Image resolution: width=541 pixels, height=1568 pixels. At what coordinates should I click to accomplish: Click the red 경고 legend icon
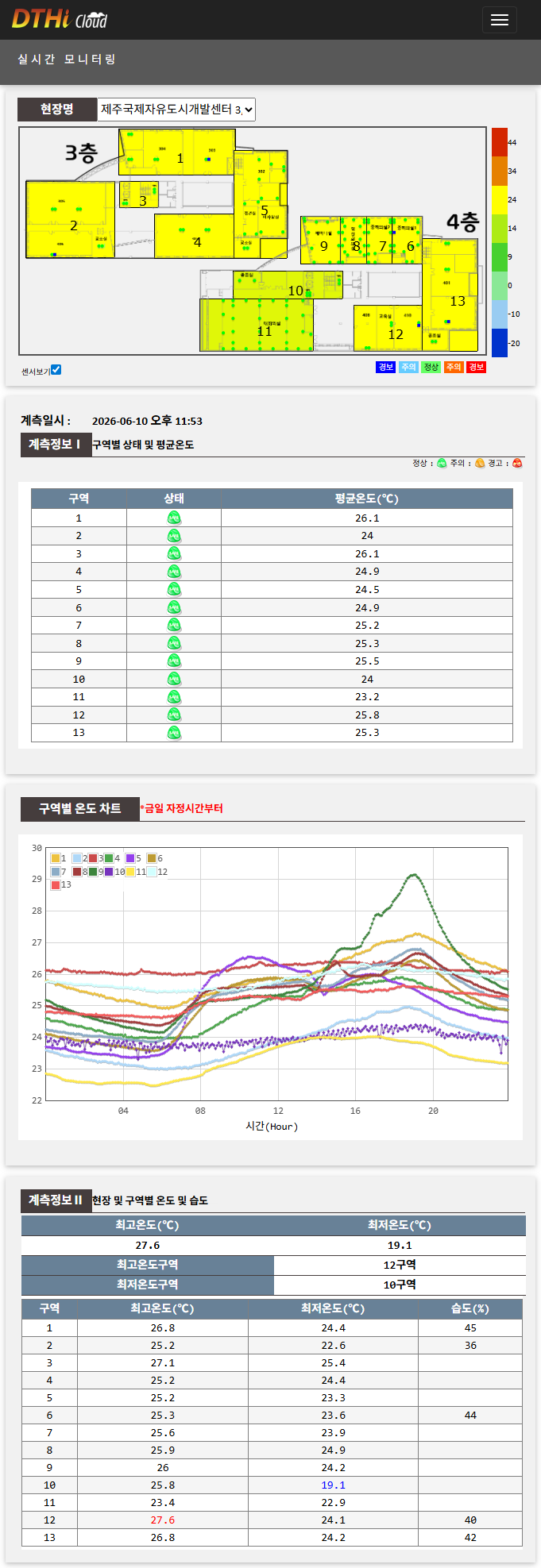pyautogui.click(x=517, y=464)
